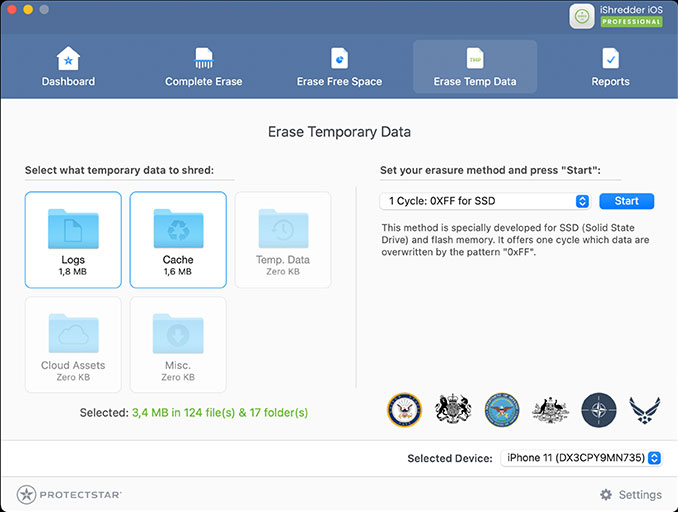Screen dimensions: 678x512
Task: Click the US Navy seal emblem
Action: (404, 409)
